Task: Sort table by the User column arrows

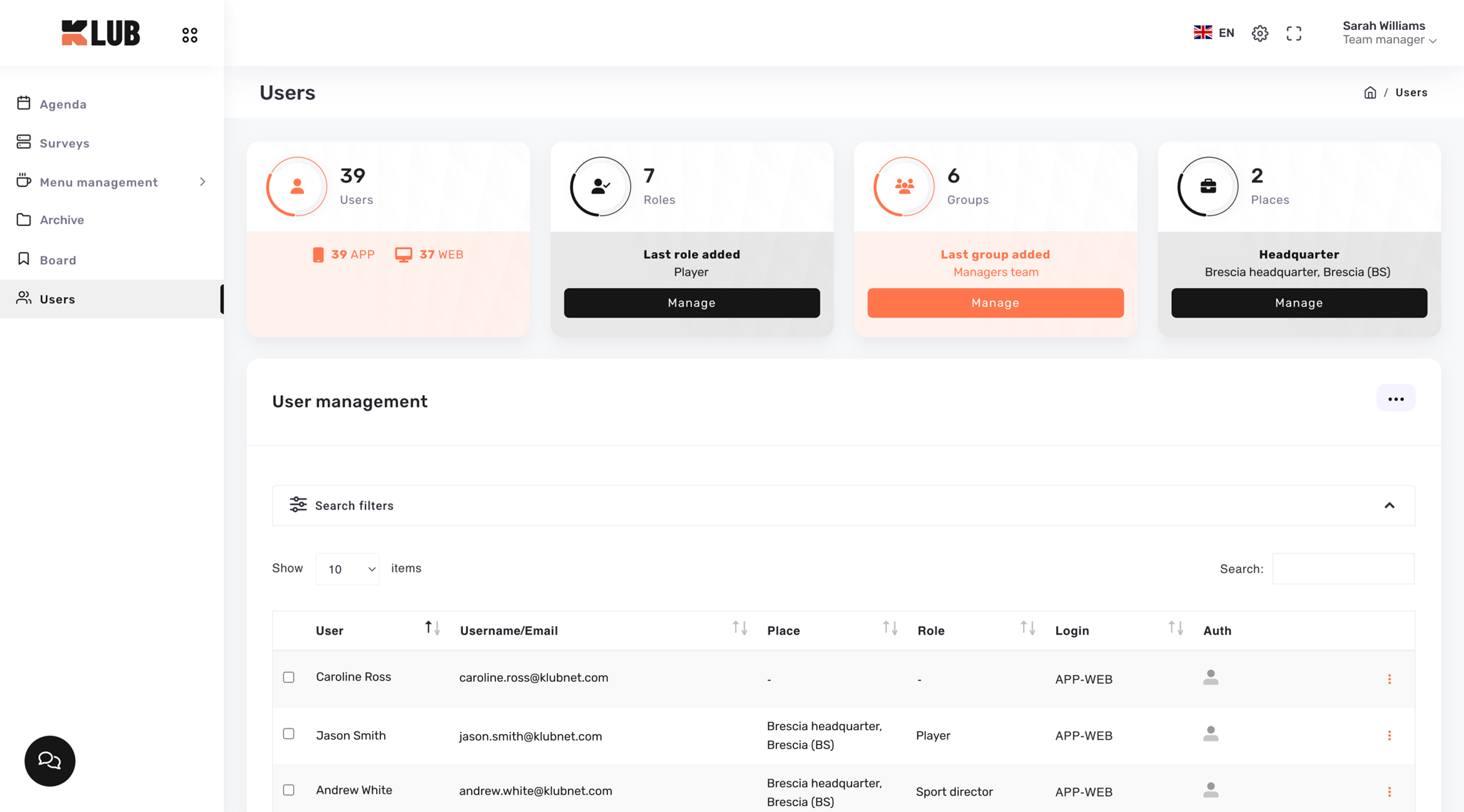Action: [432, 628]
